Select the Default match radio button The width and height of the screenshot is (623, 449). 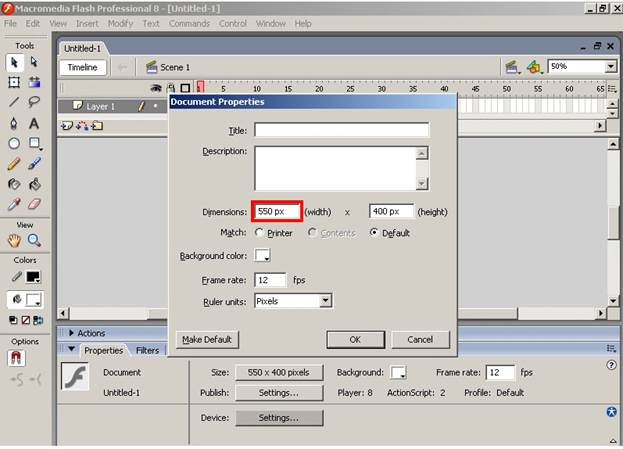pos(373,232)
